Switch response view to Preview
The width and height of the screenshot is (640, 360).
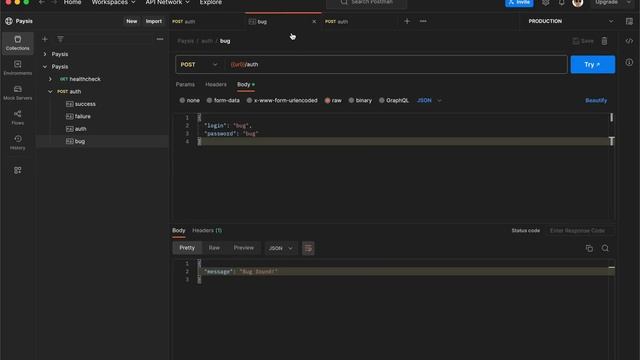pos(243,248)
